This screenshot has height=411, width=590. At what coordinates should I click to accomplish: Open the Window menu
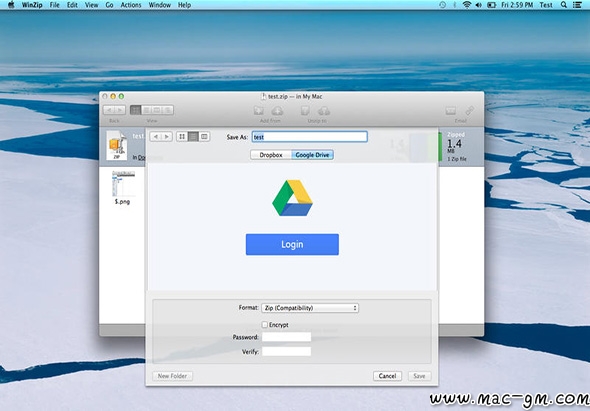pos(160,5)
